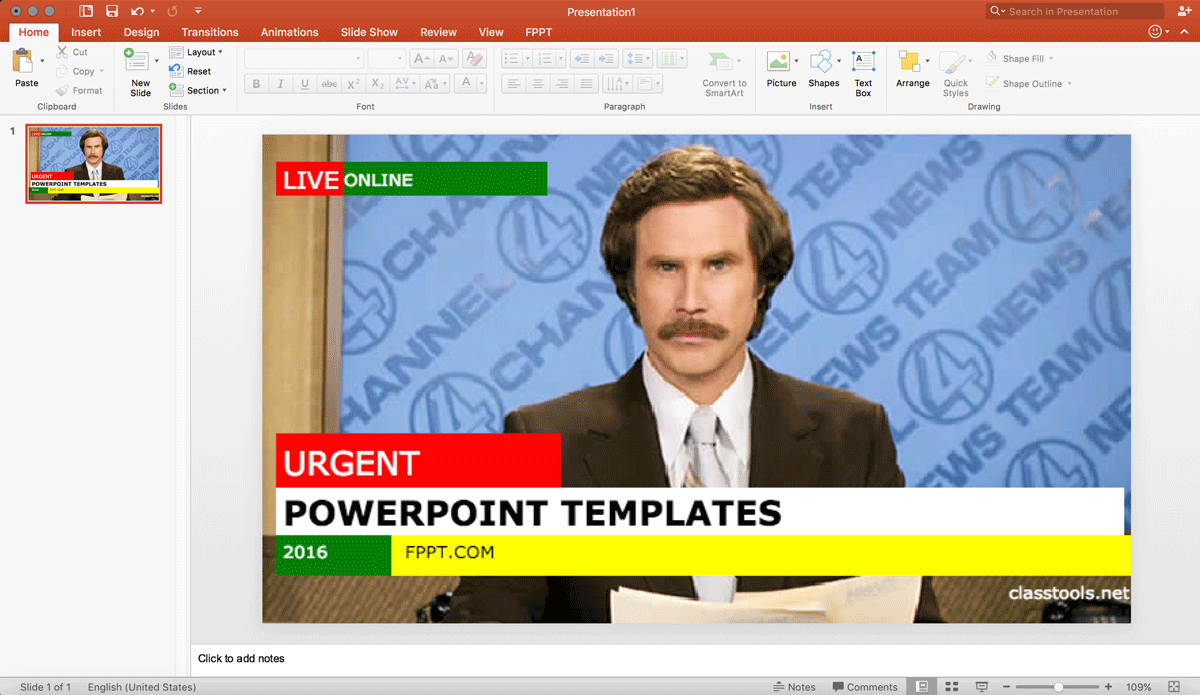Click the Reset slide icon
Viewport: 1200px width, 695px height.
pyautogui.click(x=176, y=71)
